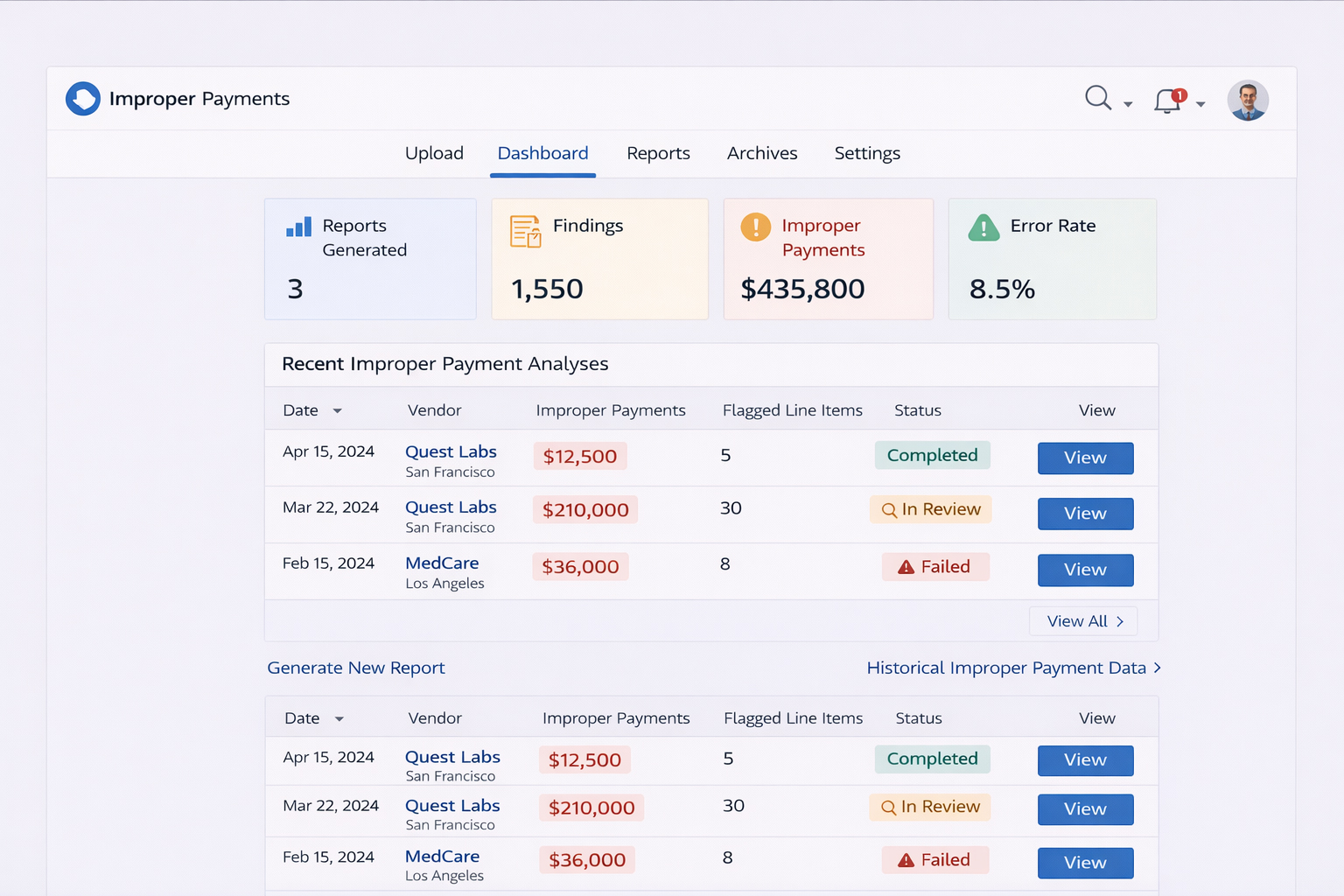
Task: Click the Error Rate warning triangle icon
Action: click(983, 228)
